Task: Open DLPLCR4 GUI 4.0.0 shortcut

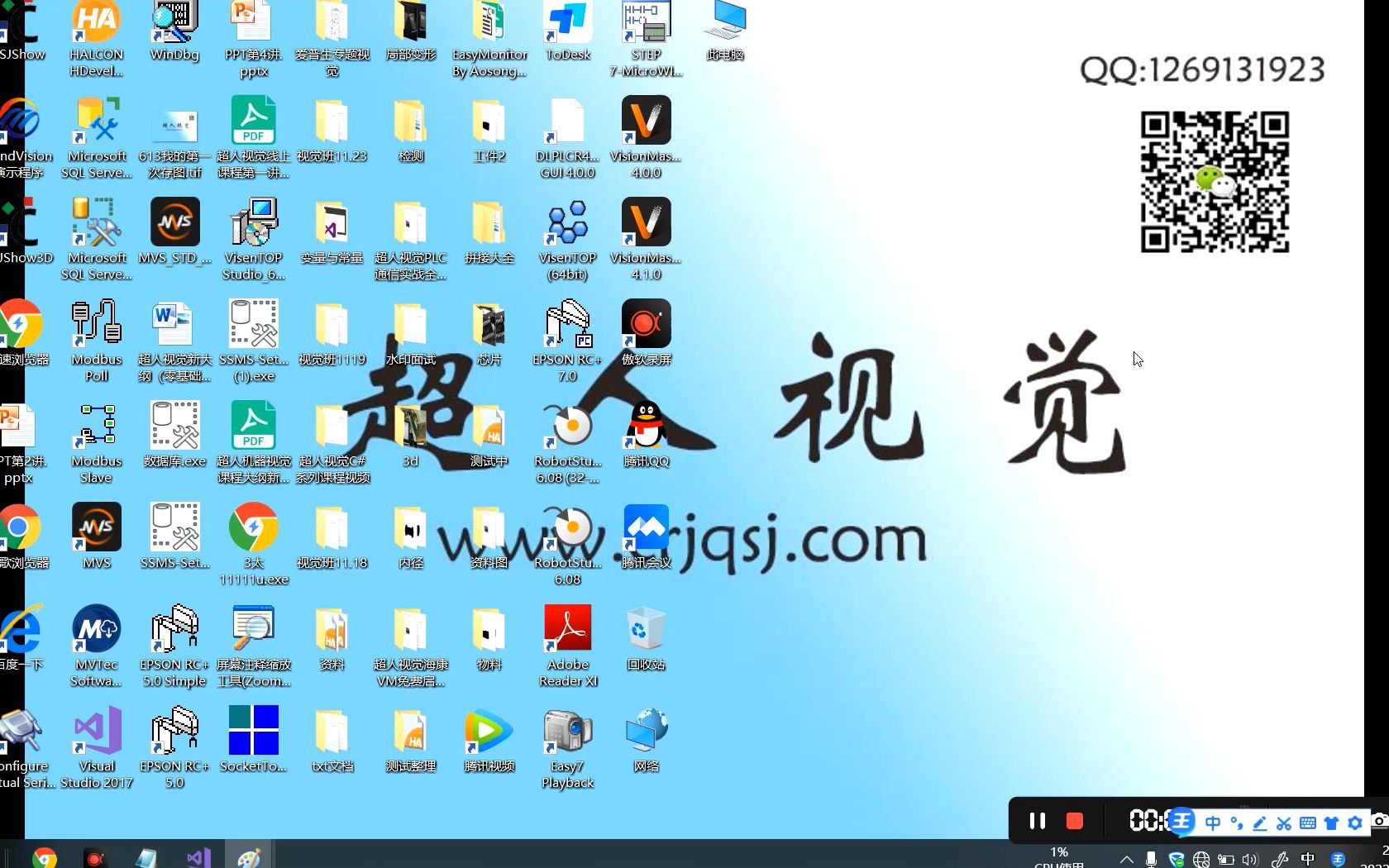Action: pos(568,137)
